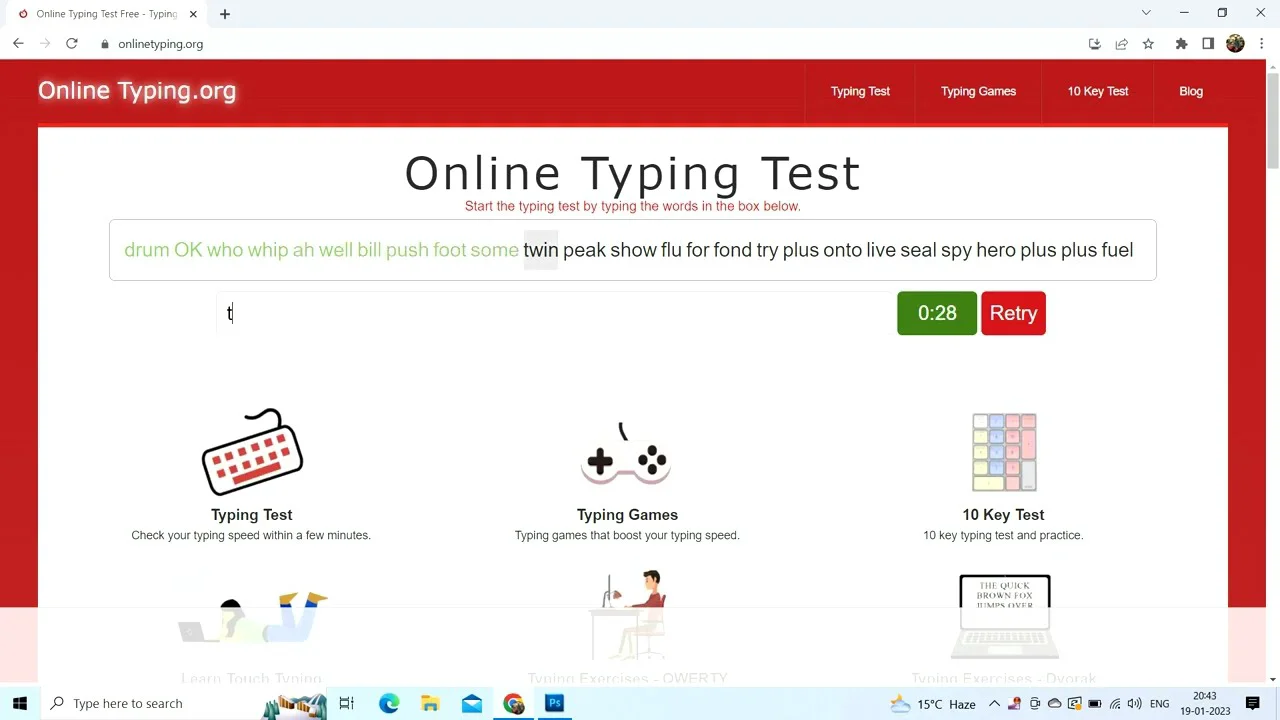1280x720 pixels.
Task: Go back with the browser back arrow
Action: coord(18,44)
